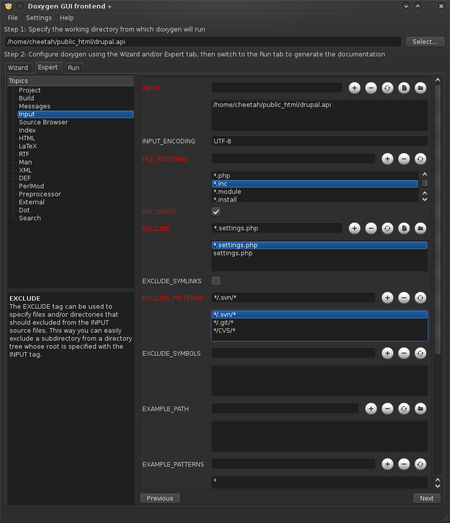Screen dimensions: 450x523
Task: Click the INPUT_ENCODING UTF-8 field
Action: pos(320,141)
